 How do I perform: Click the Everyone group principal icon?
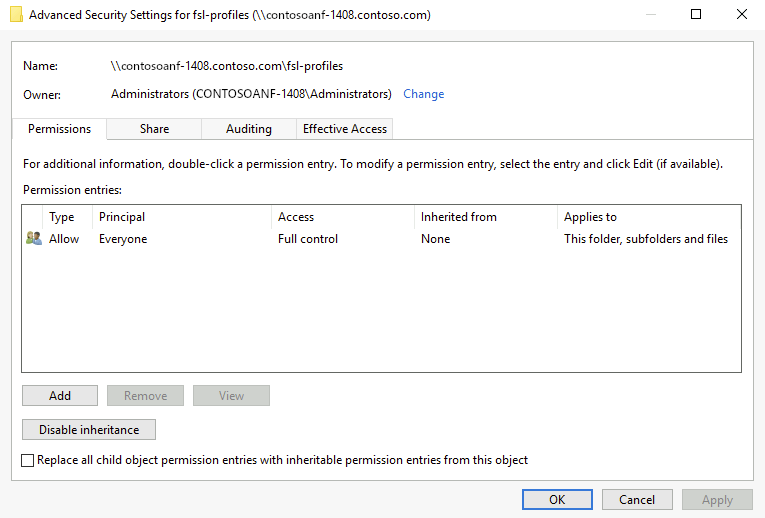coord(34,239)
